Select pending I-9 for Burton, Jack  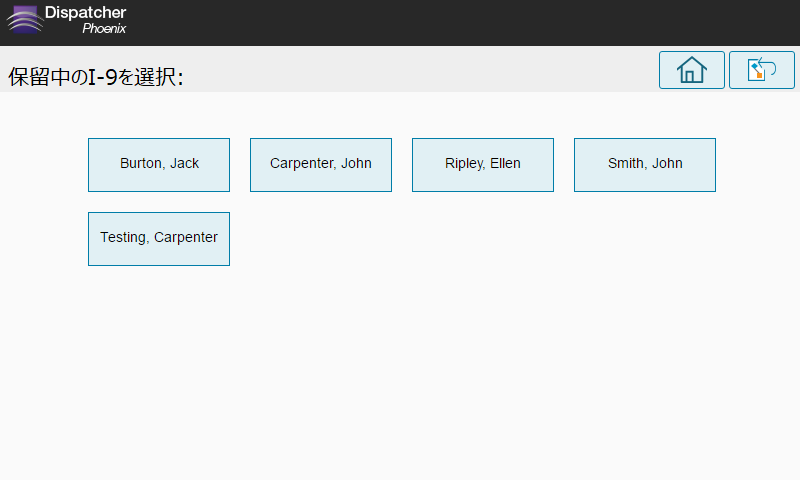pos(159,165)
